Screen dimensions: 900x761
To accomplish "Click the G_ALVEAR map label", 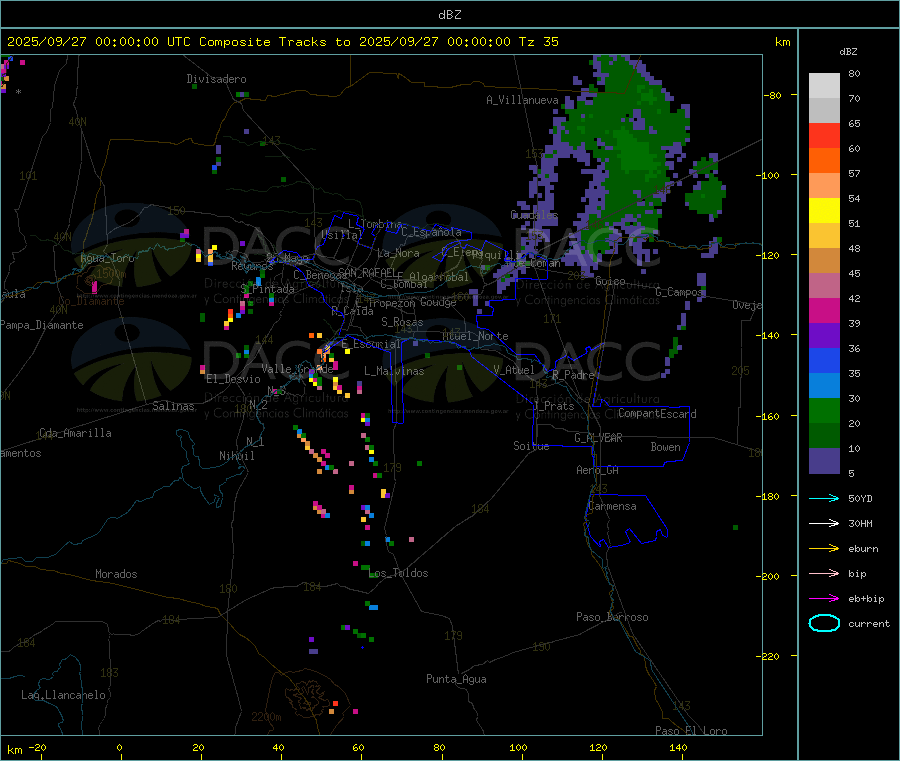I will point(598,438).
